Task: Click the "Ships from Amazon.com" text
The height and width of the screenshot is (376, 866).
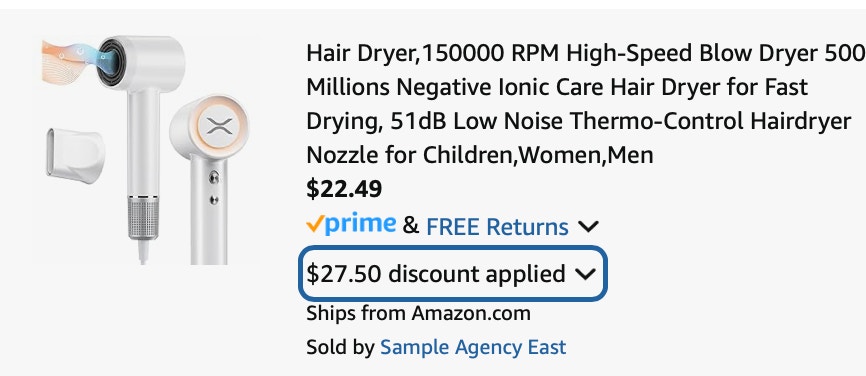Action: click(418, 313)
